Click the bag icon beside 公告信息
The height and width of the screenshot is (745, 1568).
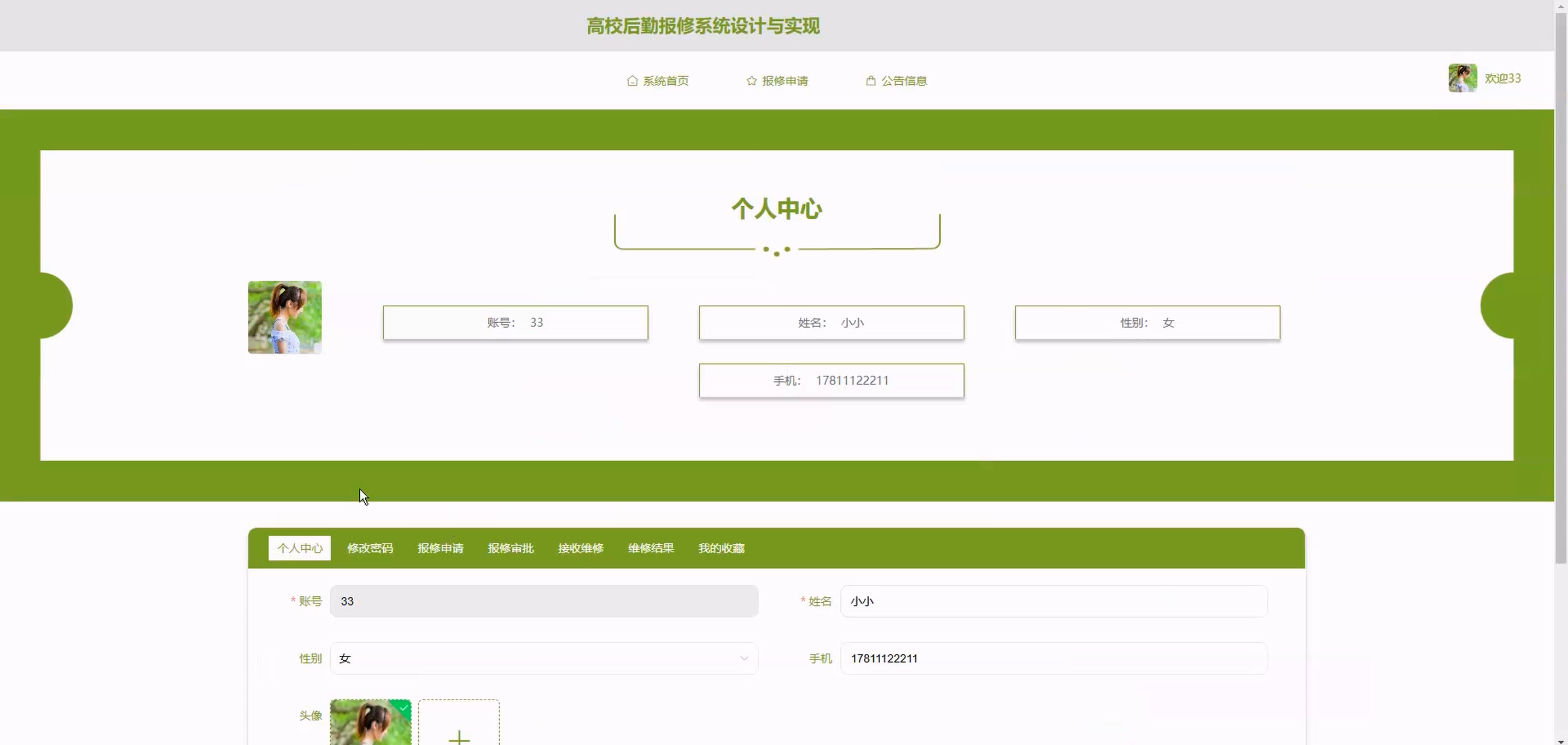pyautogui.click(x=870, y=80)
